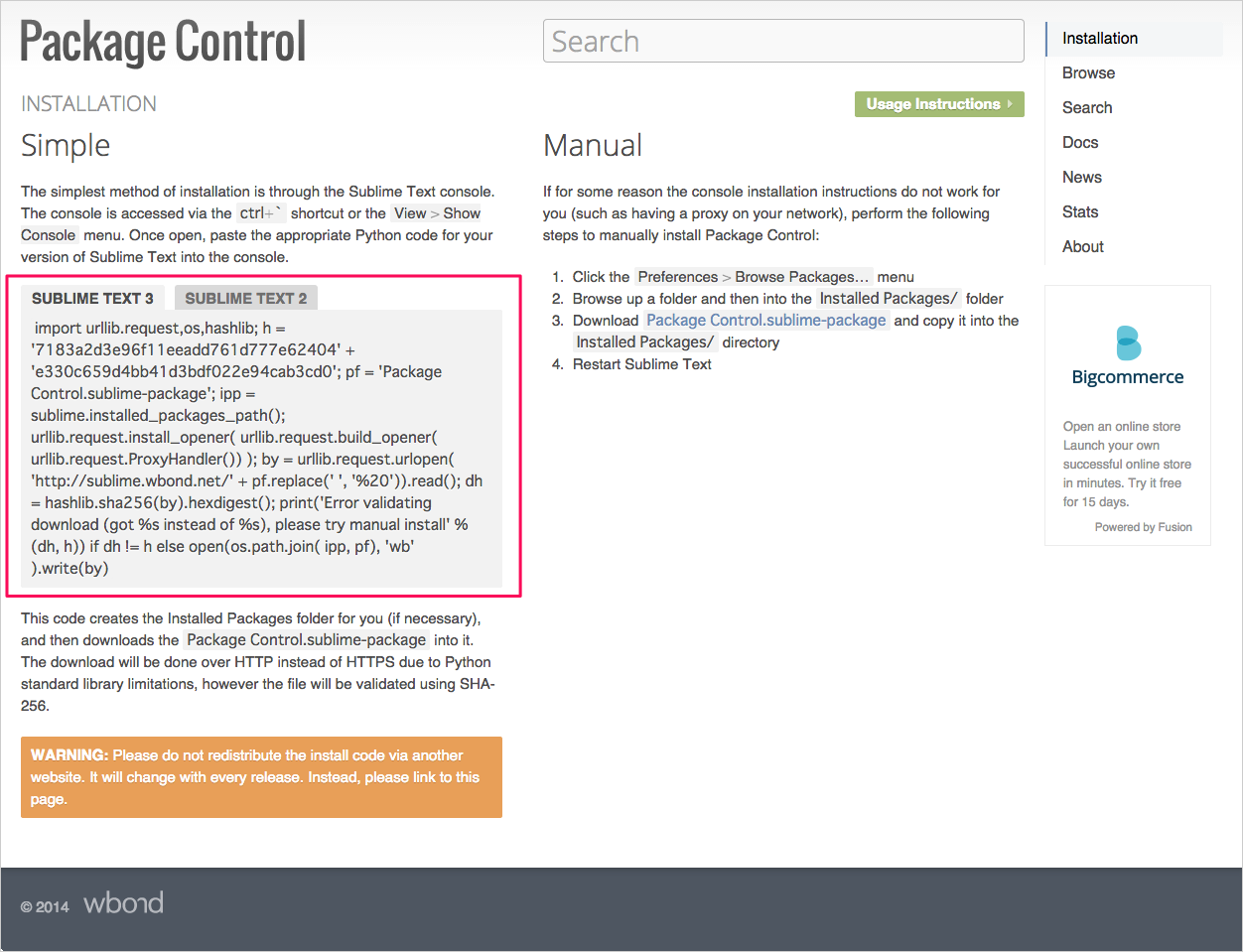1243x952 pixels.
Task: Click the '© 2014' copyright text
Action: coord(45,906)
